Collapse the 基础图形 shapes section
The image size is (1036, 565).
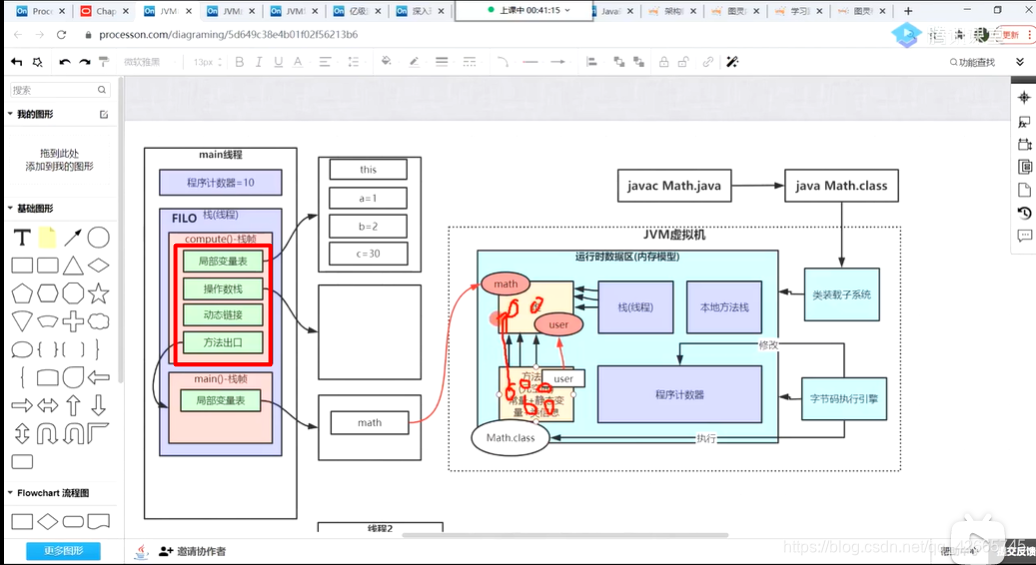(x=10, y=208)
